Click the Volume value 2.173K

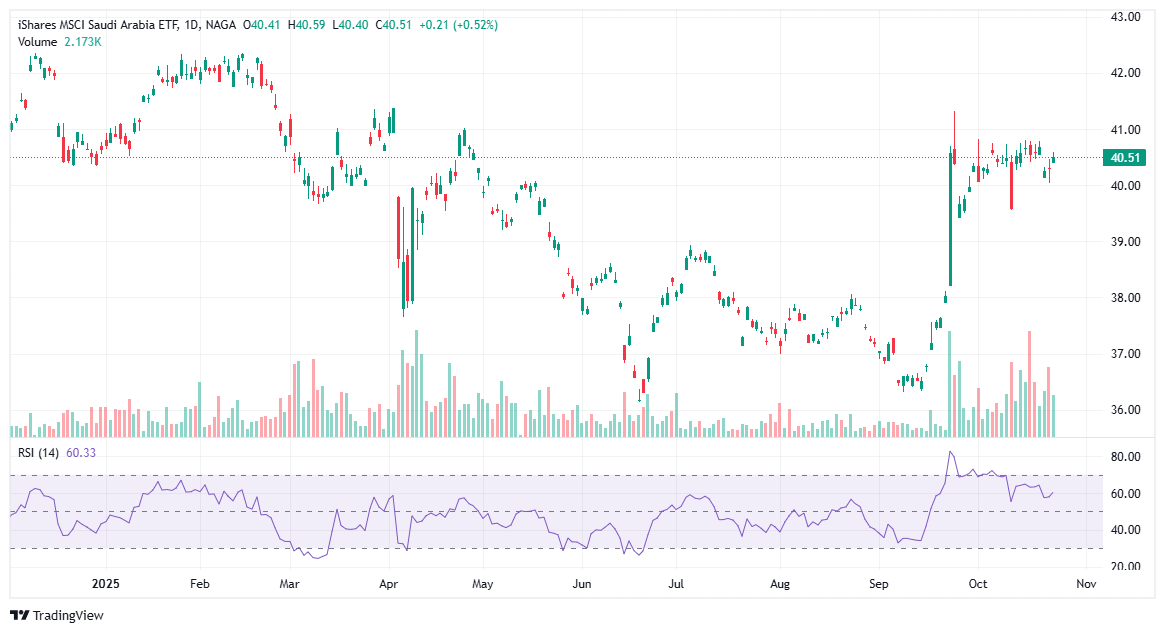pos(80,42)
